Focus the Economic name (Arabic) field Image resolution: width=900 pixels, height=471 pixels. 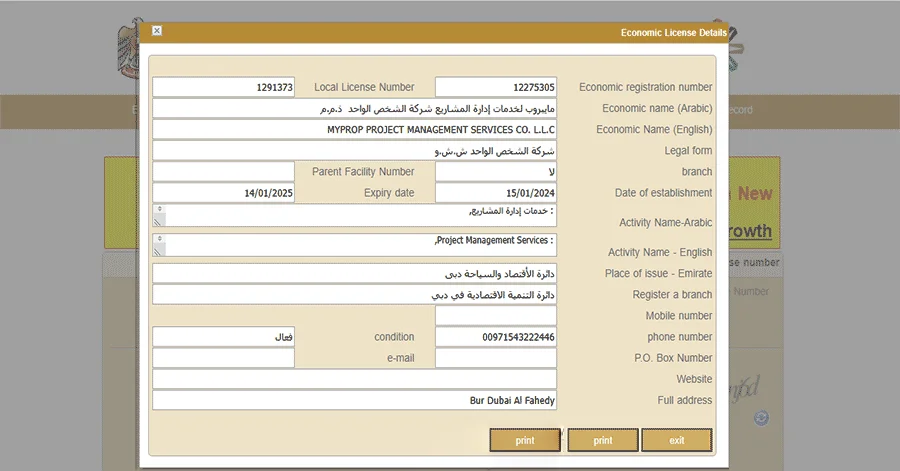pos(354,108)
